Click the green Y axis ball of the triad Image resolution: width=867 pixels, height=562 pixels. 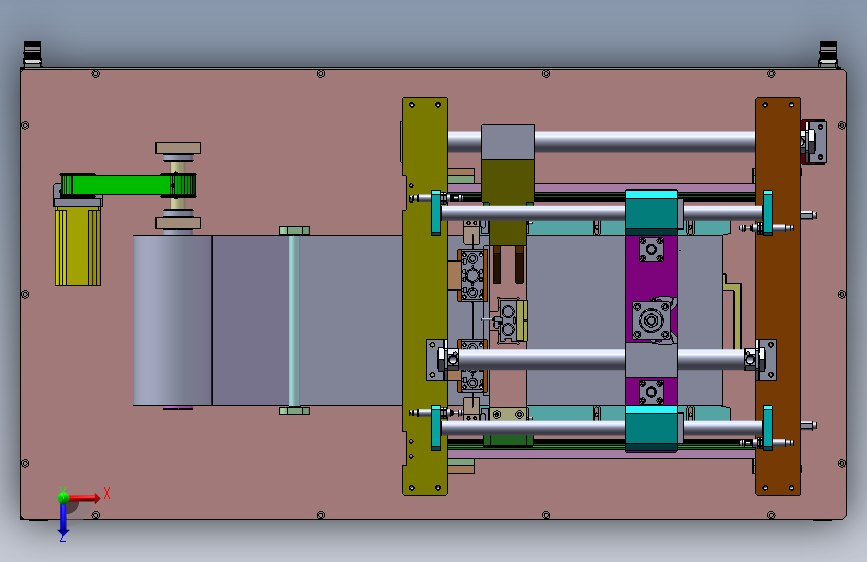point(63,497)
